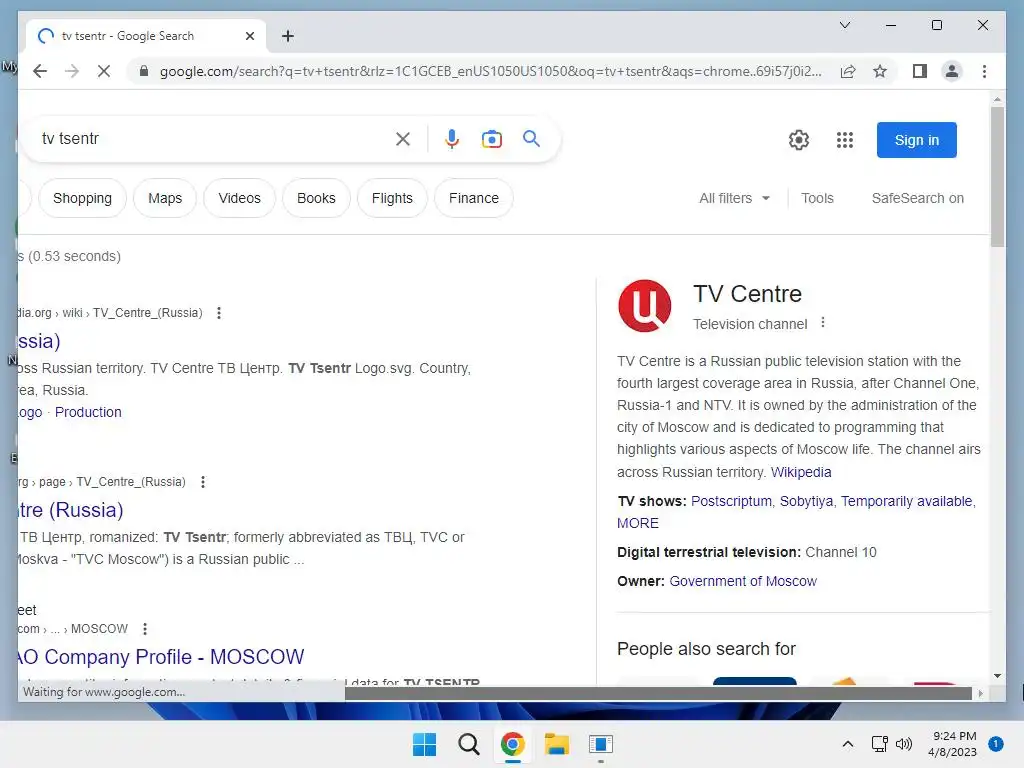This screenshot has height=768, width=1024.
Task: Switch to Books results
Action: pyautogui.click(x=316, y=198)
